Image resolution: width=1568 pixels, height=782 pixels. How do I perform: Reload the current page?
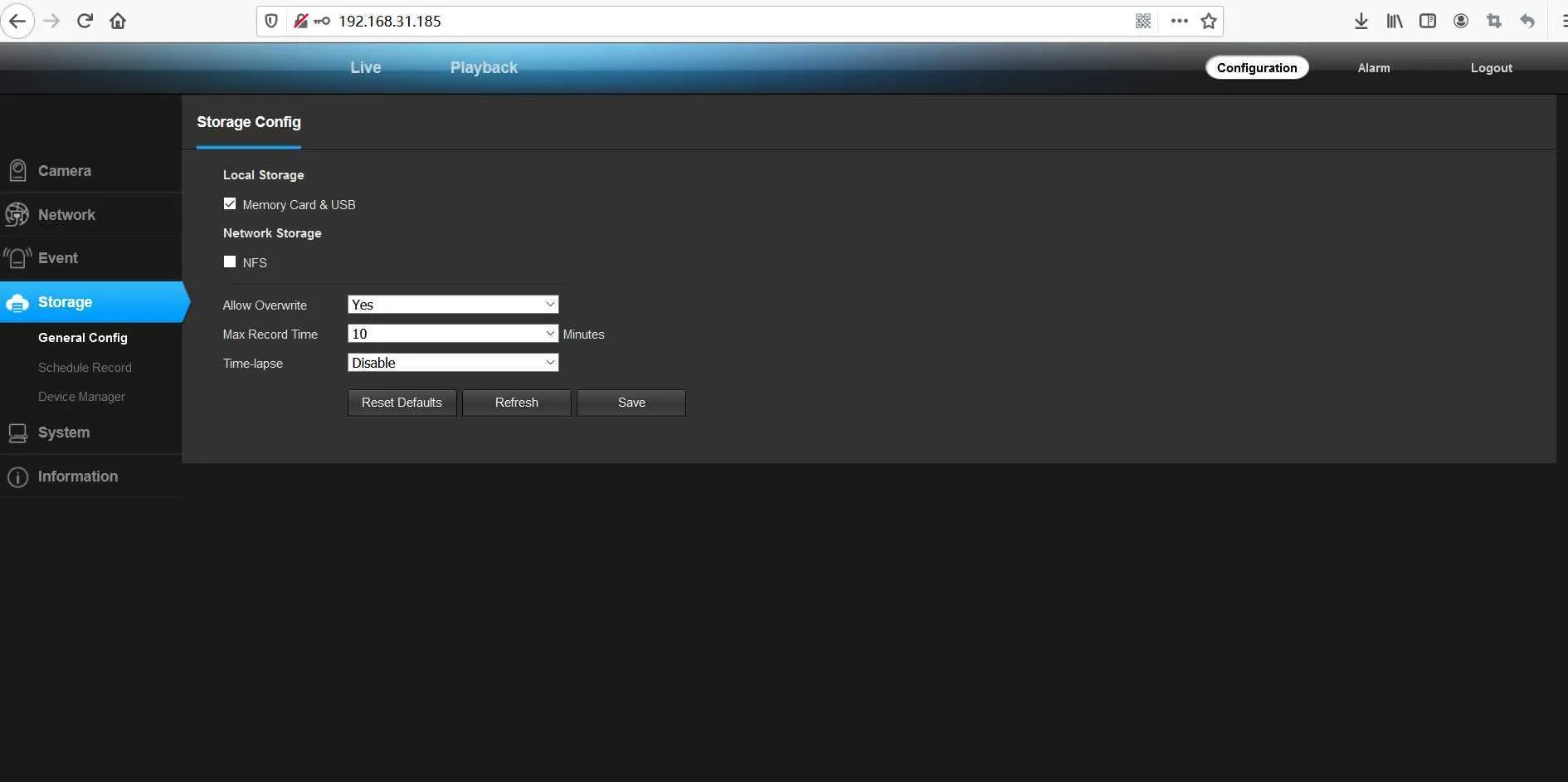(85, 21)
